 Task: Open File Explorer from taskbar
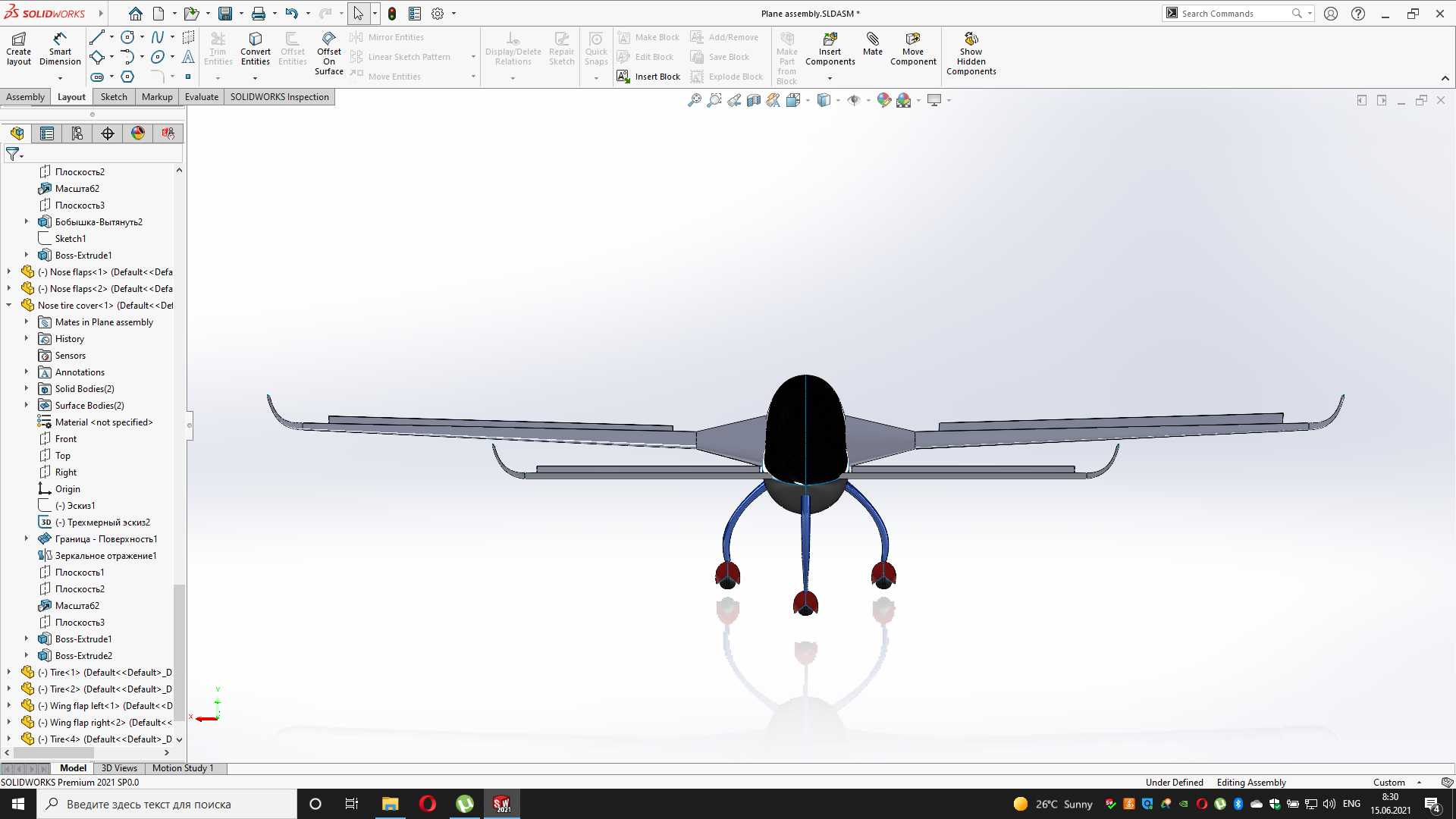(x=390, y=804)
